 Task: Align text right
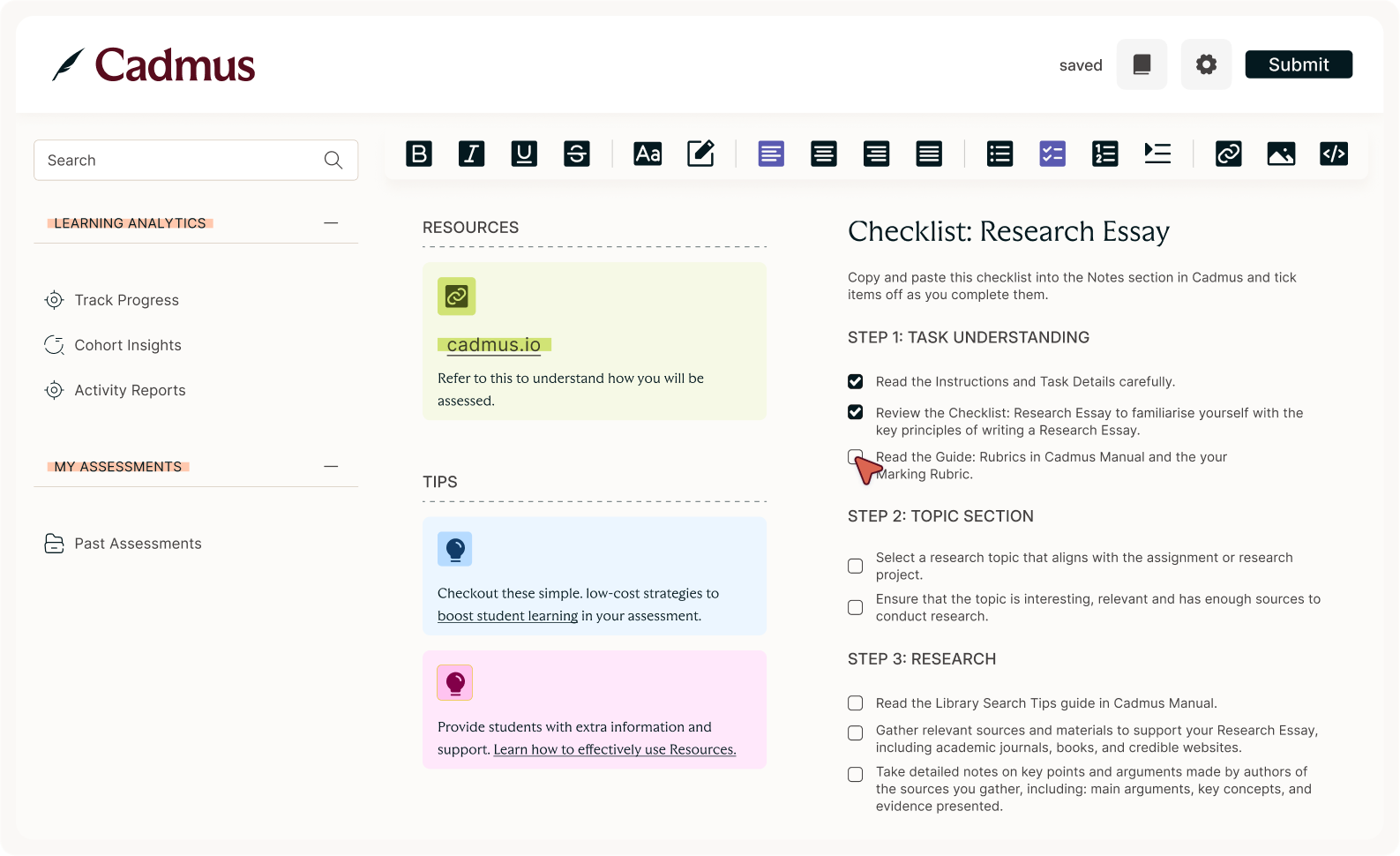click(876, 154)
